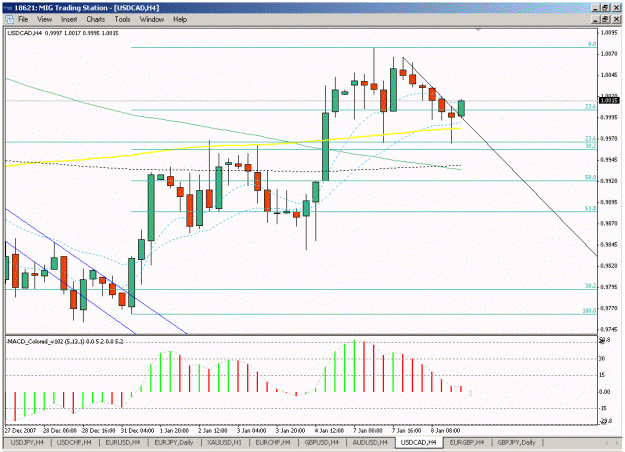Minimize the application window from title bar
This screenshot has height=452, width=625.
click(596, 8)
